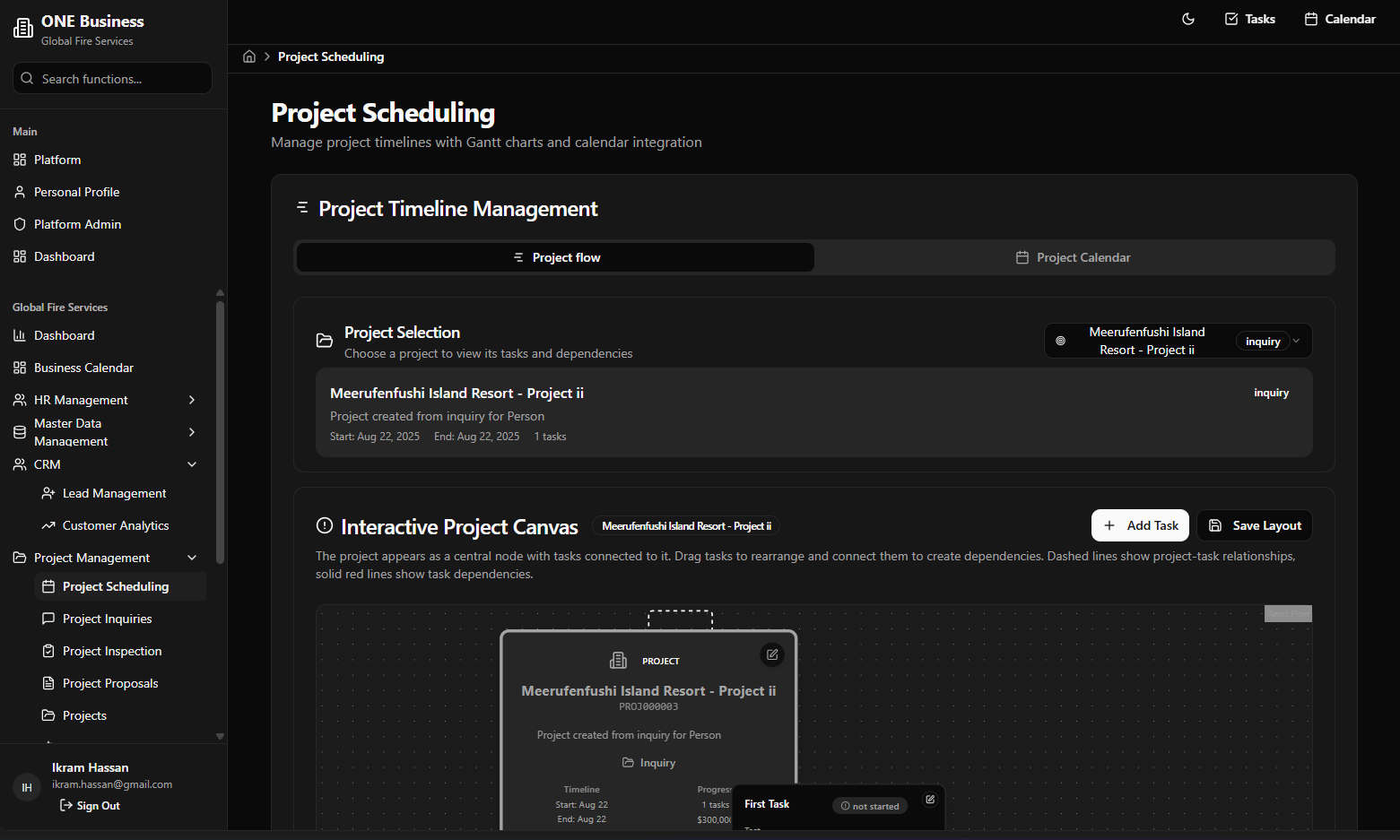Image resolution: width=1400 pixels, height=840 pixels.
Task: Click the Personal Profile person icon
Action: click(20, 192)
